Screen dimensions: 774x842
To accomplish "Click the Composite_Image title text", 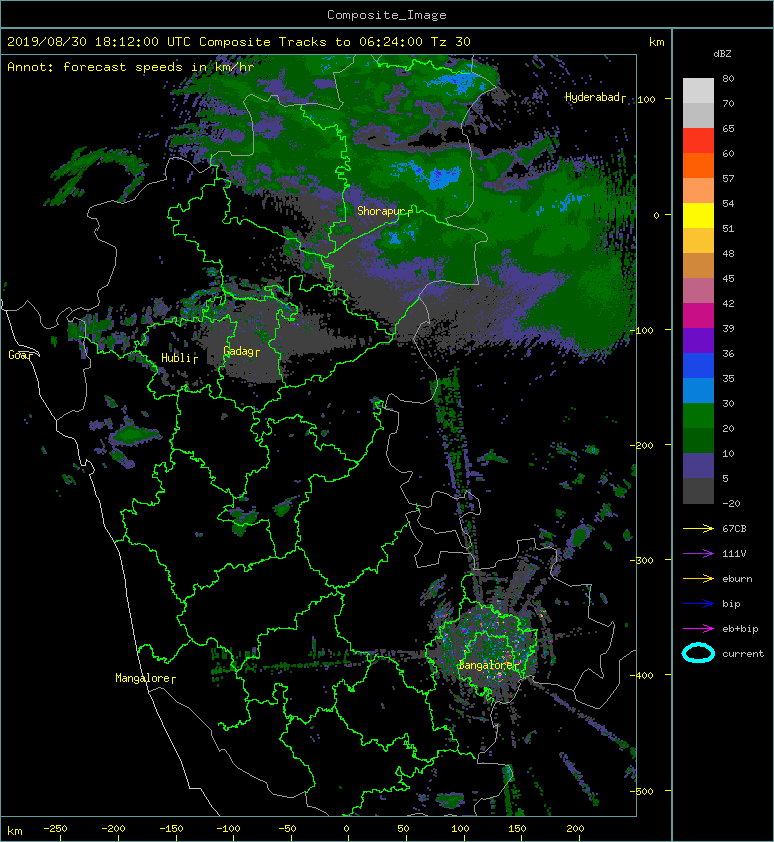I will pyautogui.click(x=387, y=15).
